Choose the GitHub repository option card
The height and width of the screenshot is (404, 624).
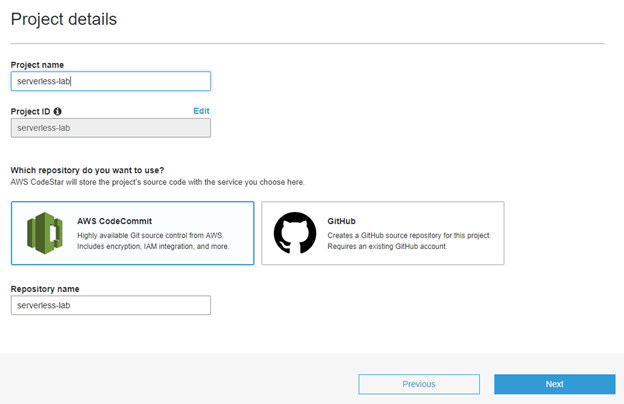[383, 233]
